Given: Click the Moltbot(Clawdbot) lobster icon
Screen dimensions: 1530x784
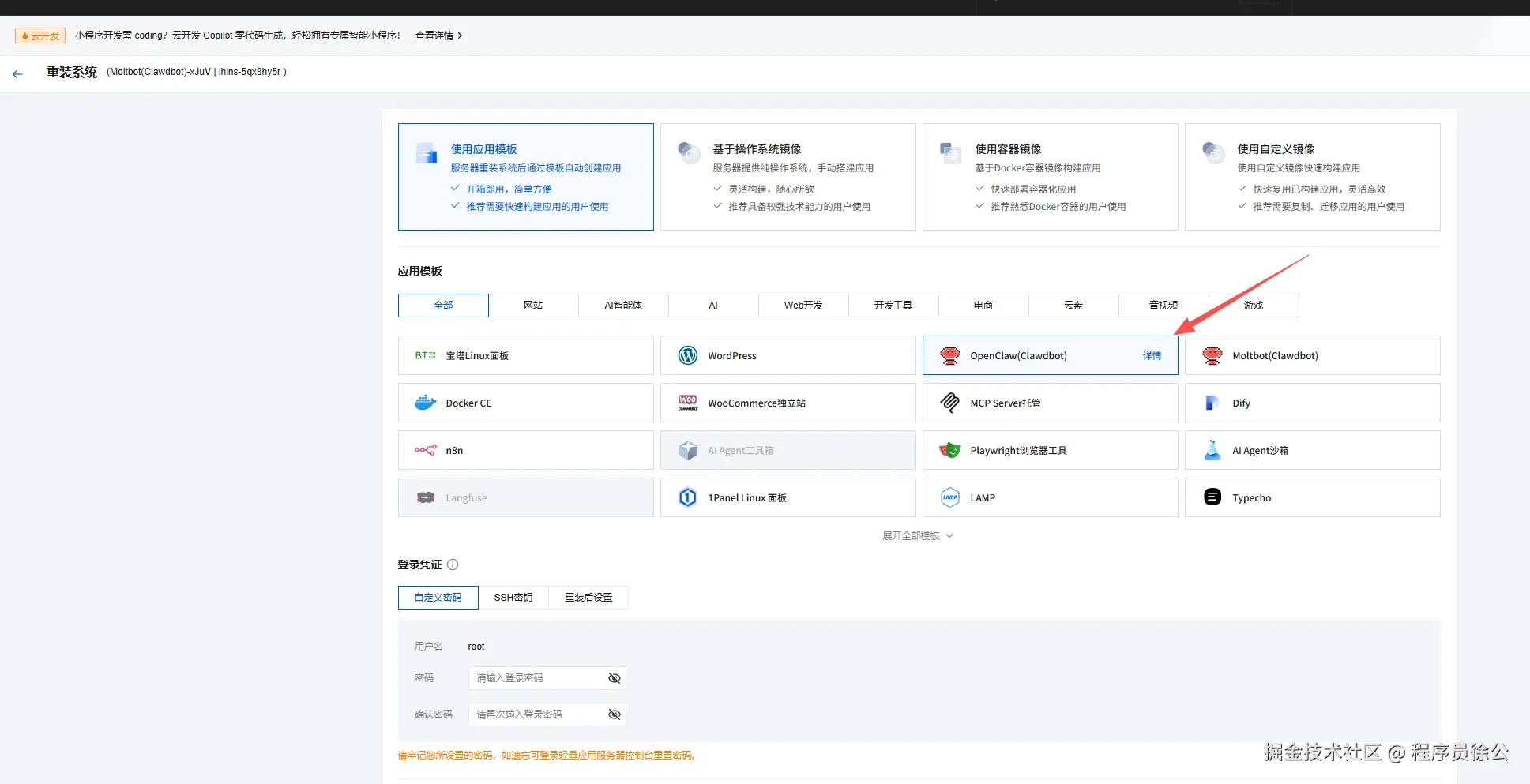Looking at the screenshot, I should coord(1212,355).
